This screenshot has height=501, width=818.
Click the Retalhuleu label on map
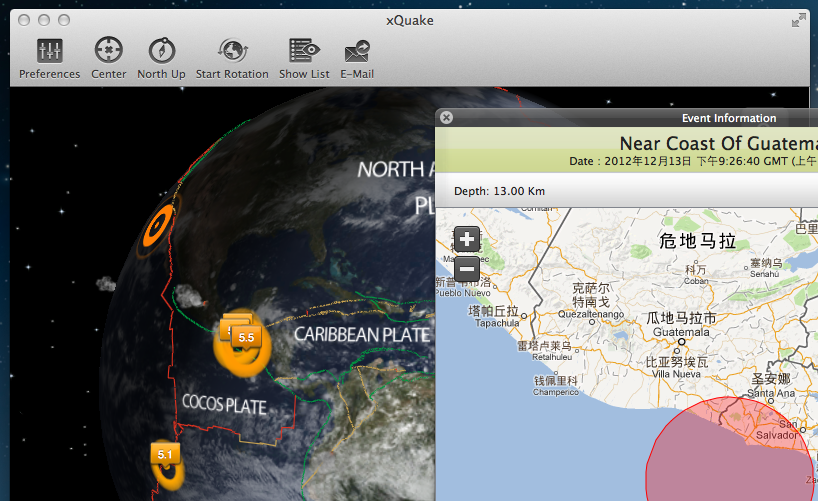(x=552, y=357)
